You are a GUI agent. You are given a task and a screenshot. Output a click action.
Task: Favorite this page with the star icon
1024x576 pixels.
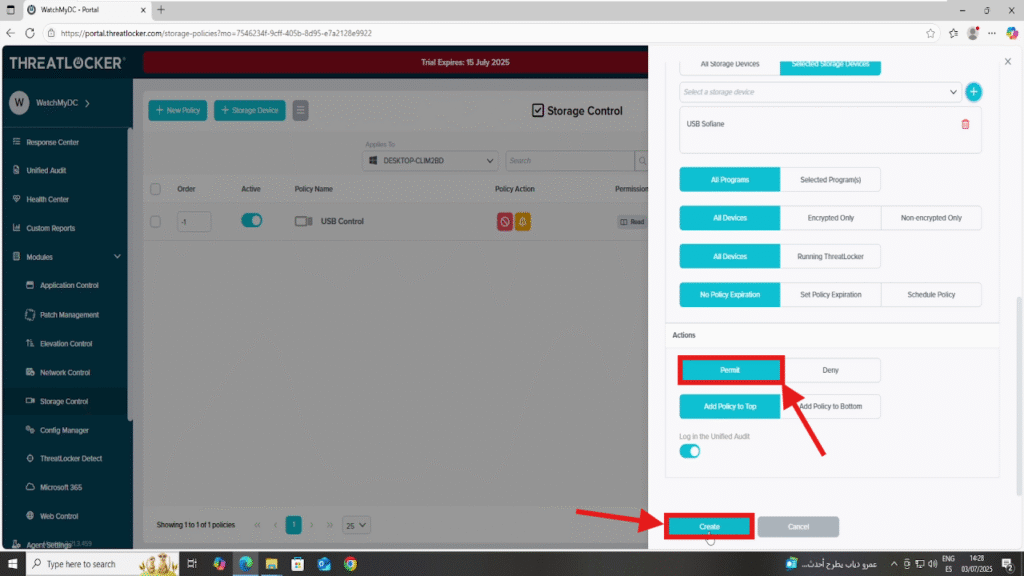(x=930, y=33)
